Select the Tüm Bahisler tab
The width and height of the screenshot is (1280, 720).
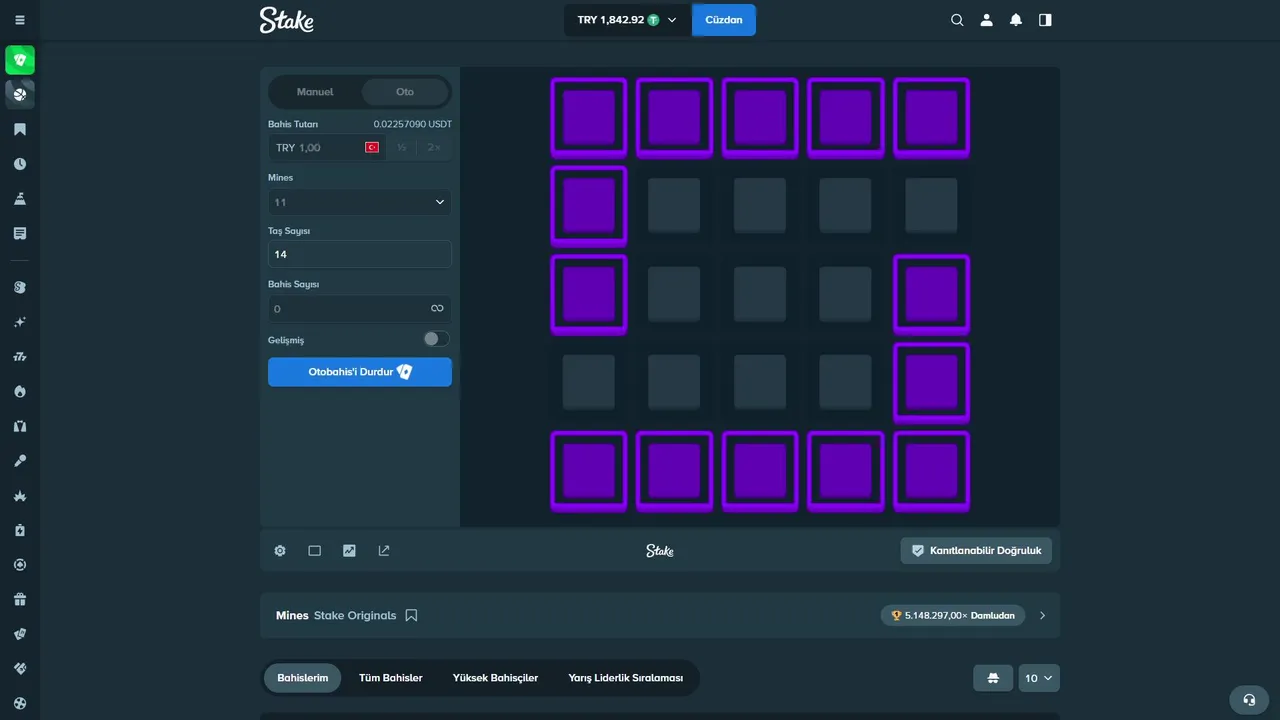click(x=391, y=678)
